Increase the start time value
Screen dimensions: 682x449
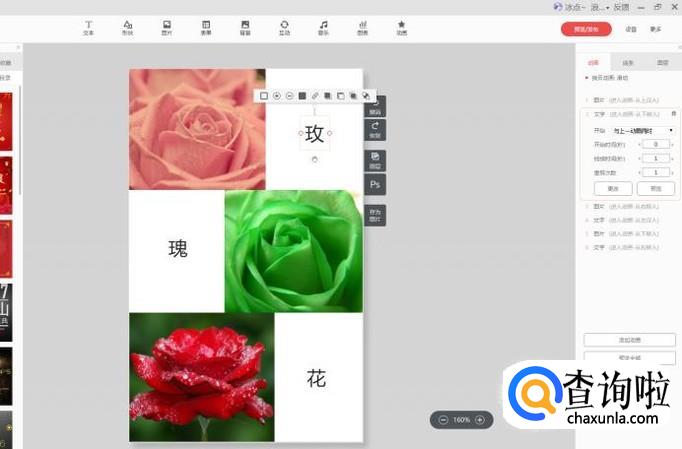(672, 144)
